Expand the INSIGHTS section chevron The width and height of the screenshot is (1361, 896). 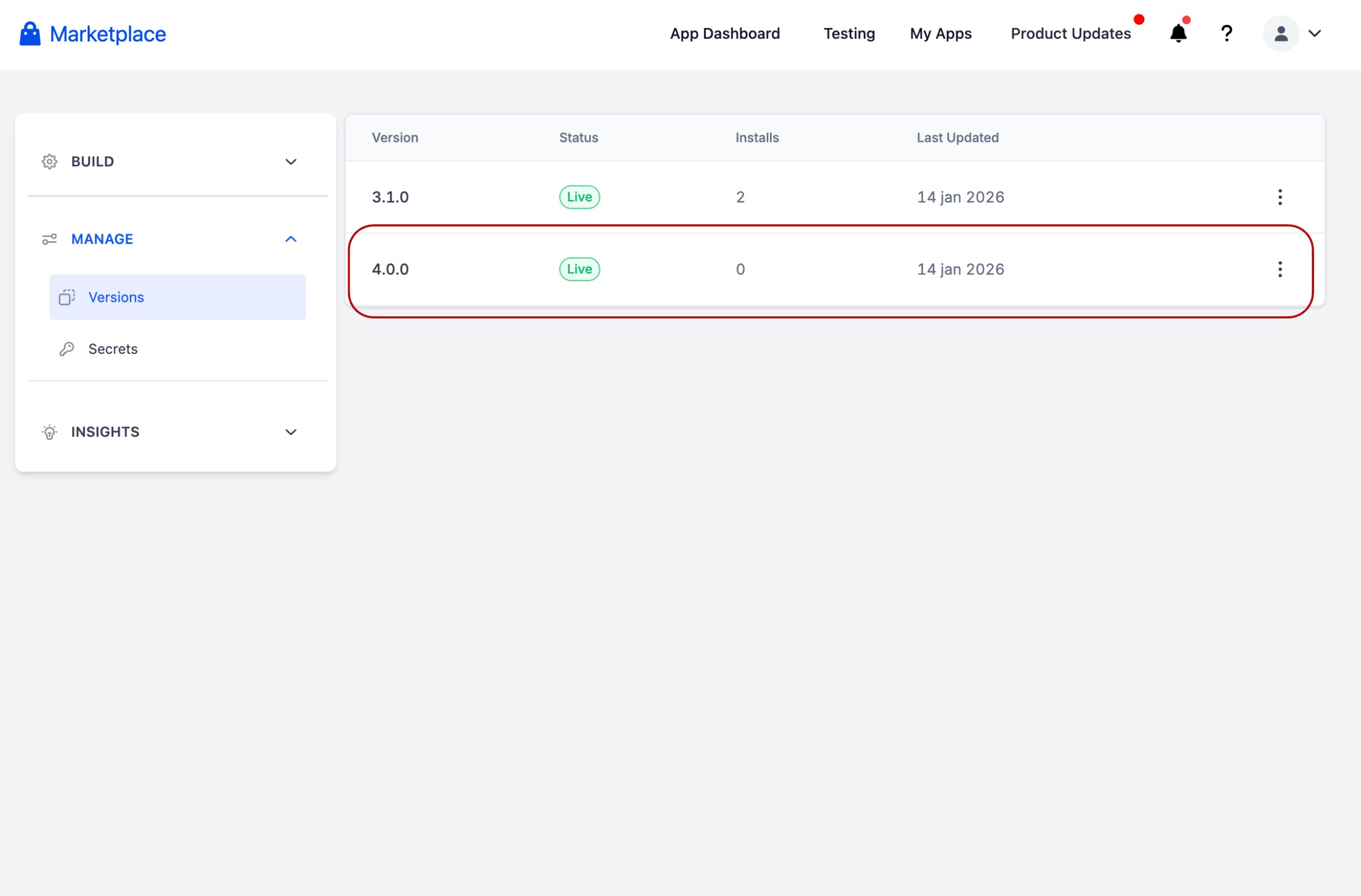(291, 432)
